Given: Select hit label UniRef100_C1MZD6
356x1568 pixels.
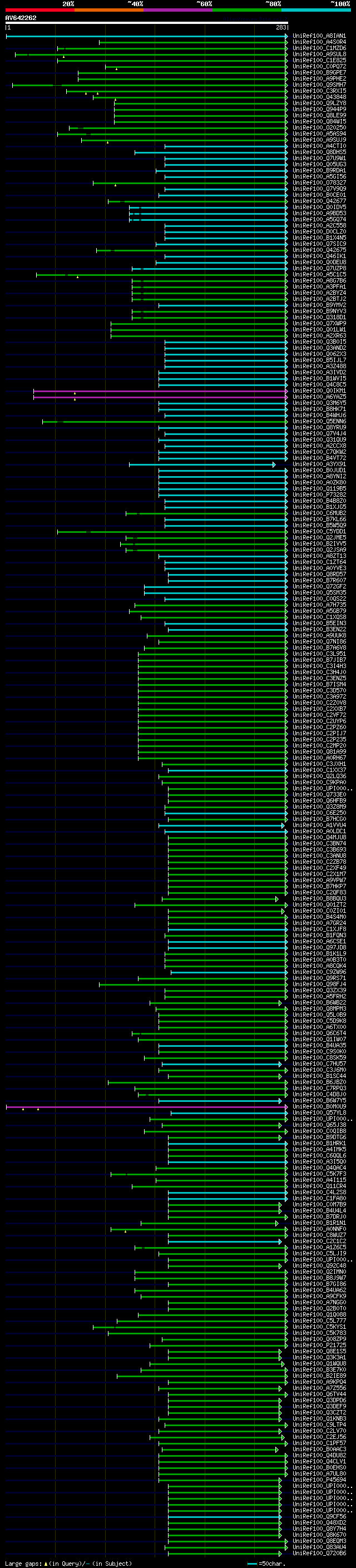Looking at the screenshot, I should click(x=319, y=49).
